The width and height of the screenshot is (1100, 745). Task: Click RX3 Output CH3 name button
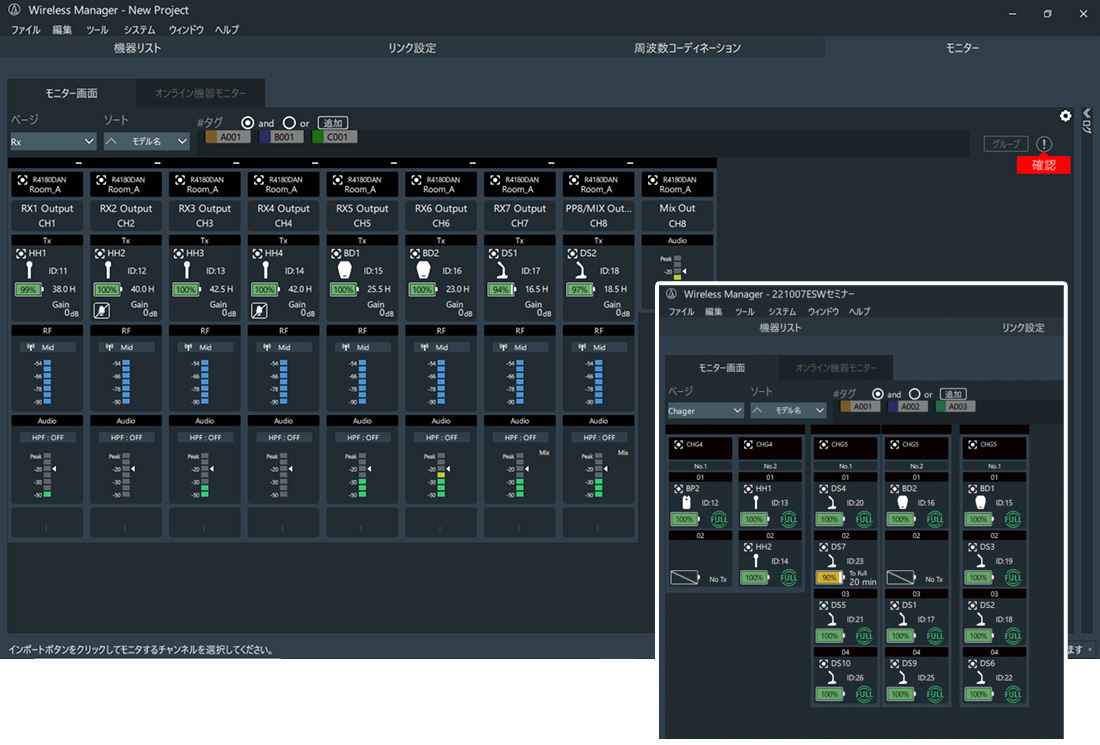click(205, 215)
